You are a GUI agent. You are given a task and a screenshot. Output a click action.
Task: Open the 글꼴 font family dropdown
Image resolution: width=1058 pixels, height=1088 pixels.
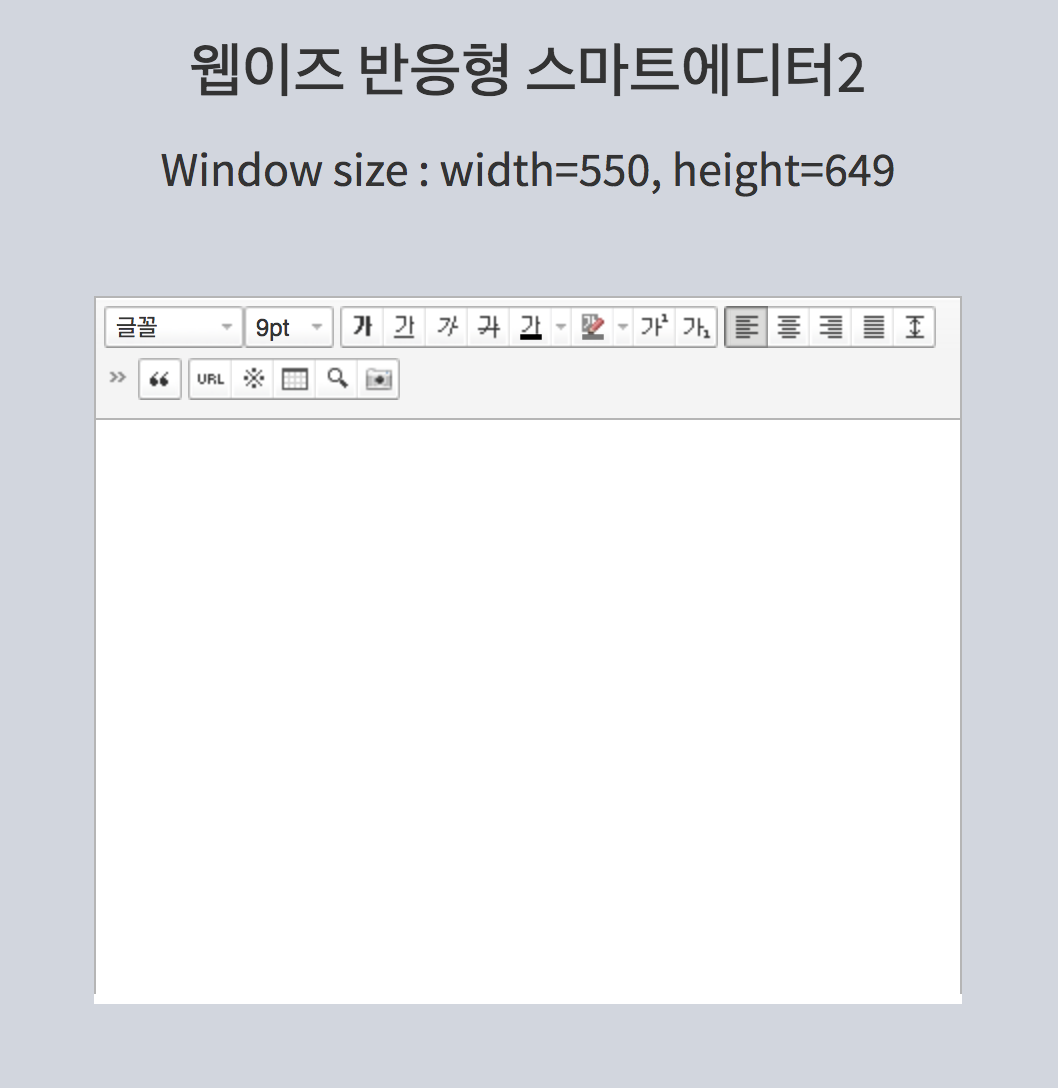pyautogui.click(x=174, y=327)
